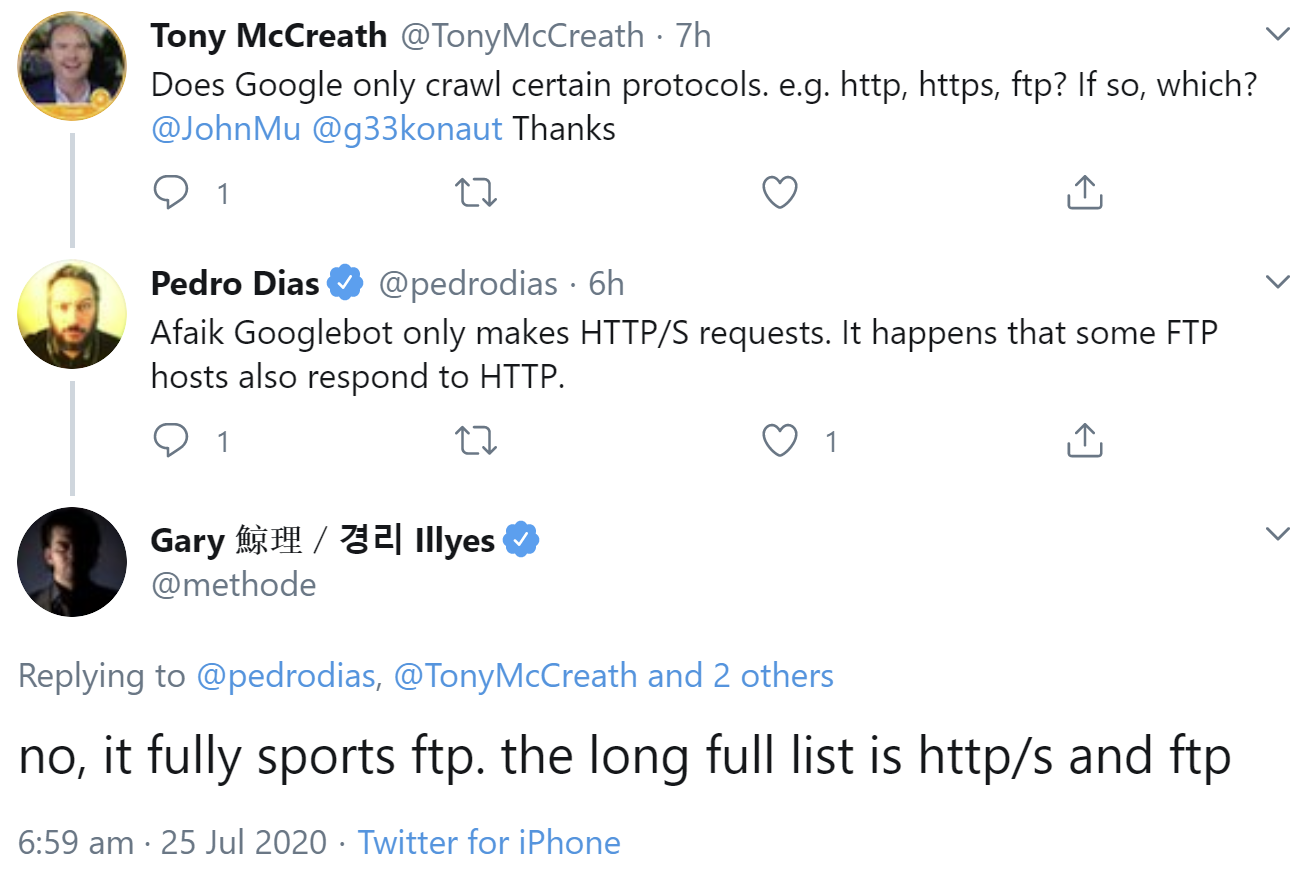Viewport: 1312px width, 883px height.
Task: Click the Twitter for iPhone source link
Action: click(488, 842)
